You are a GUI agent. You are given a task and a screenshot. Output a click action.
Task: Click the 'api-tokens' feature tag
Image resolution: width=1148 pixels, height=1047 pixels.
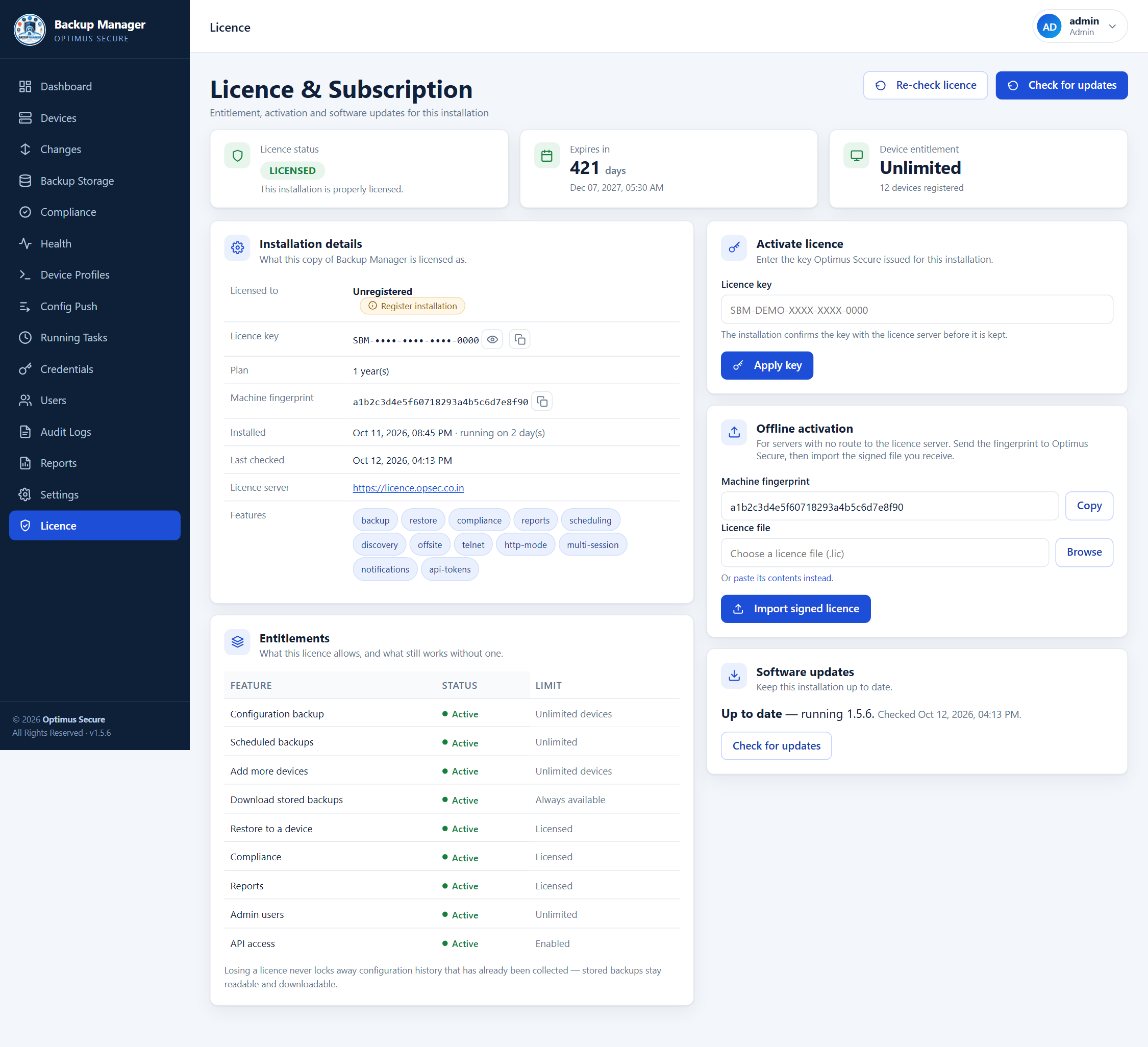[x=450, y=569]
